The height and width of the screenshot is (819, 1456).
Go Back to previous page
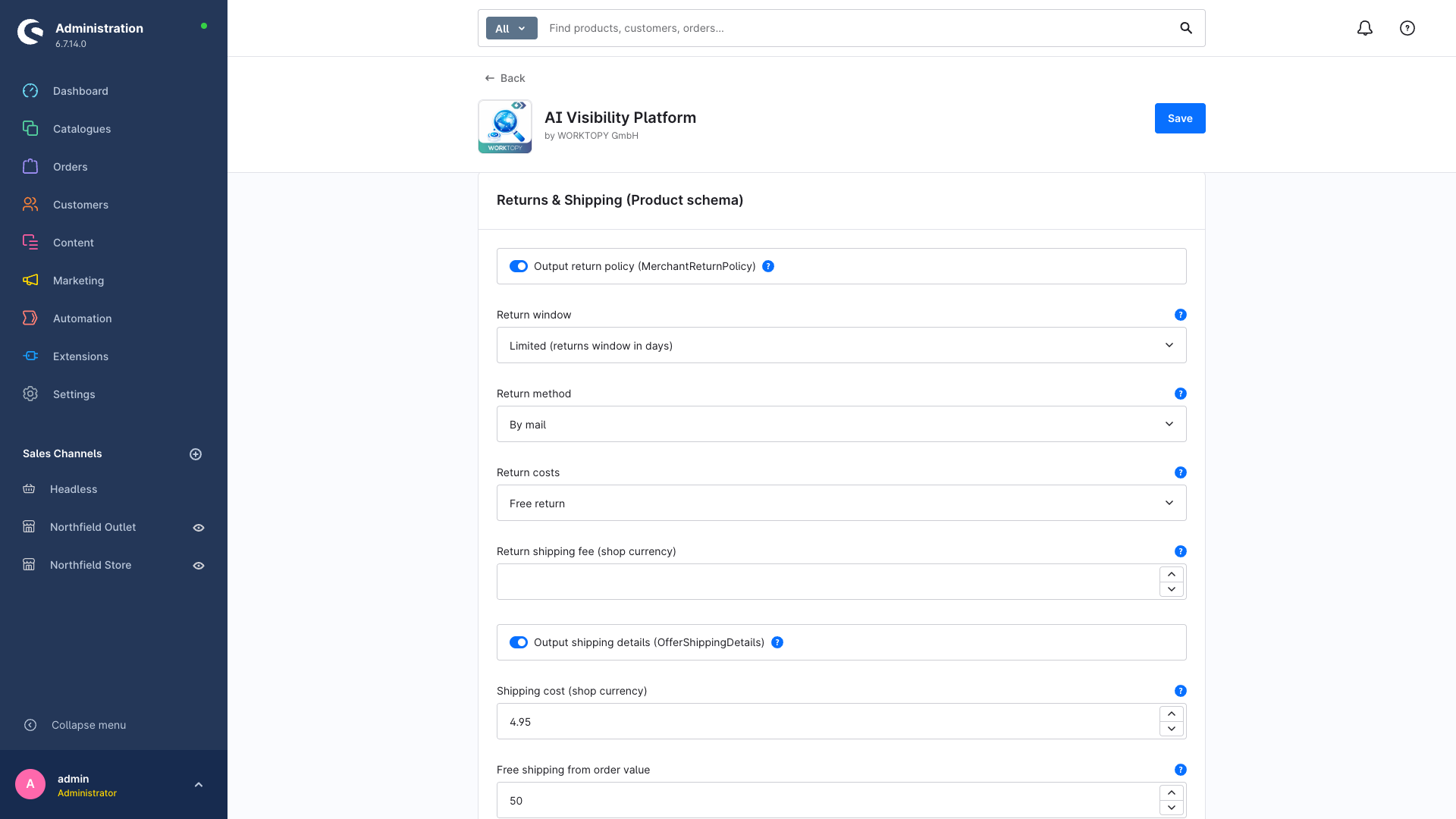pyautogui.click(x=505, y=78)
